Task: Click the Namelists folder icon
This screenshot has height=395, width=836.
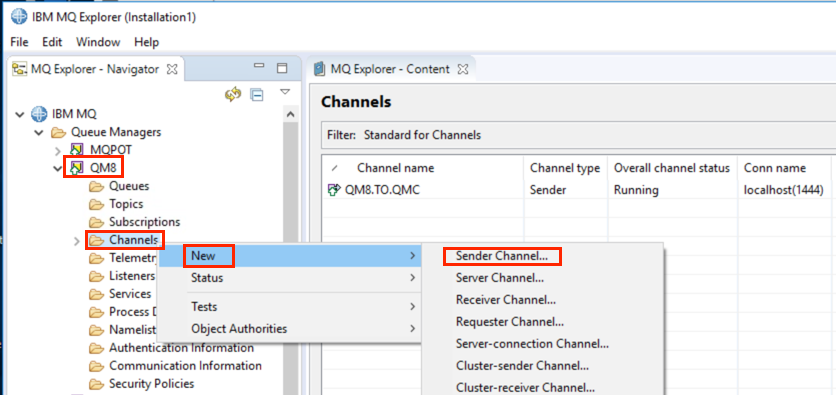Action: (x=96, y=330)
